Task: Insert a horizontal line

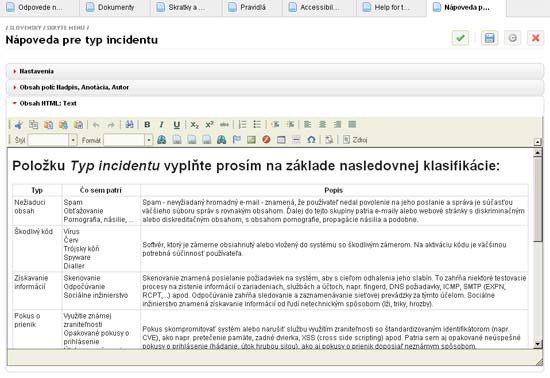Action: point(296,140)
